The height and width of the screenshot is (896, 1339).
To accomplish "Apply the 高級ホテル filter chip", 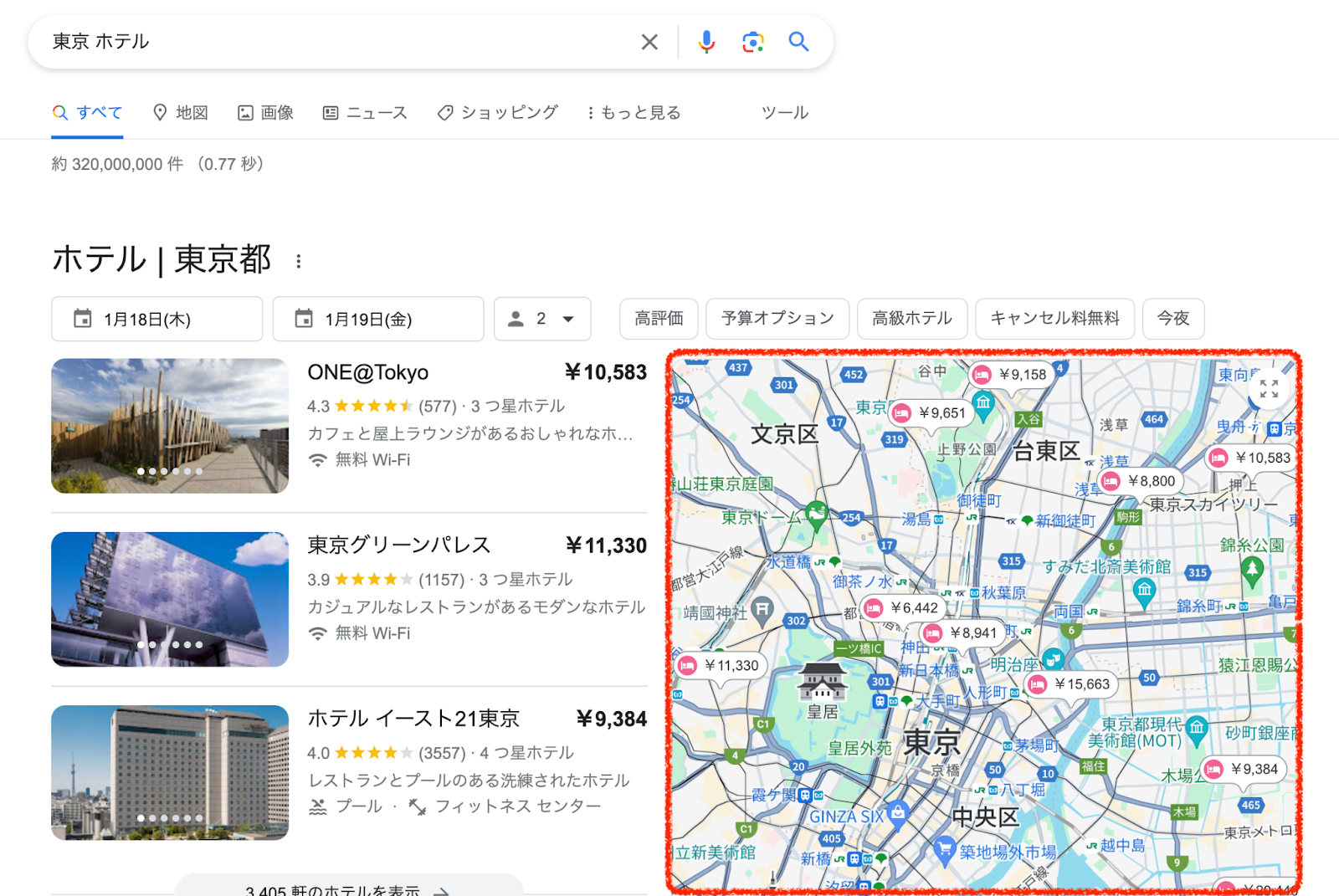I will click(912, 318).
